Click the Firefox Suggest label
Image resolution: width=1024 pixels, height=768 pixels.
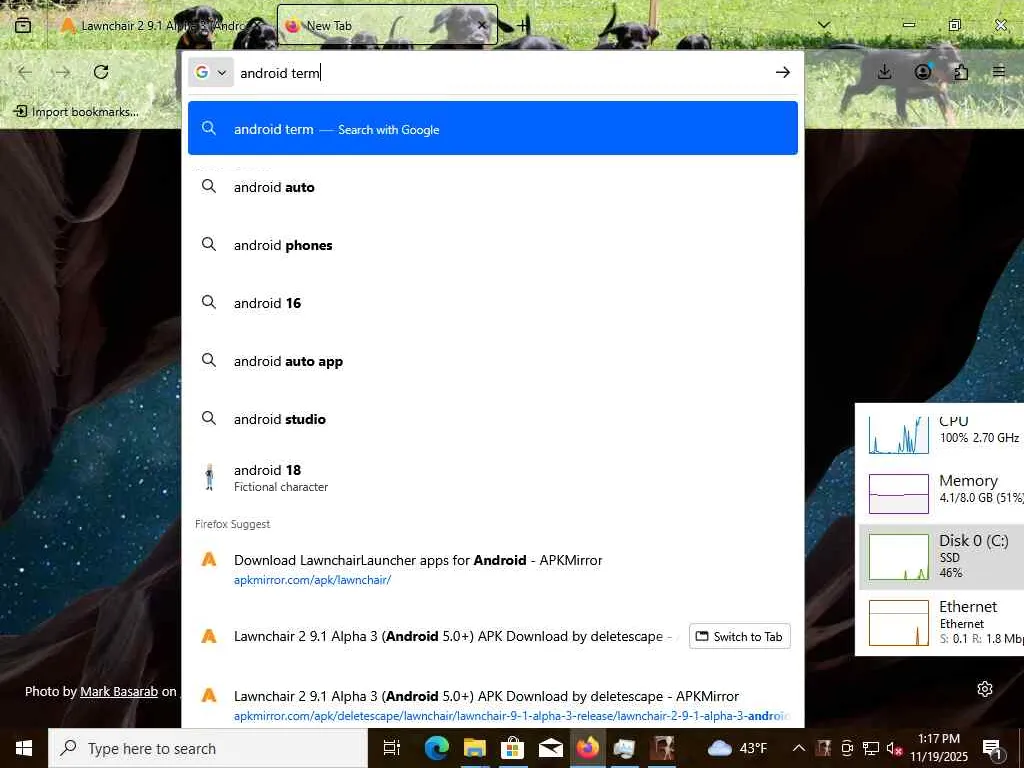[x=232, y=524]
